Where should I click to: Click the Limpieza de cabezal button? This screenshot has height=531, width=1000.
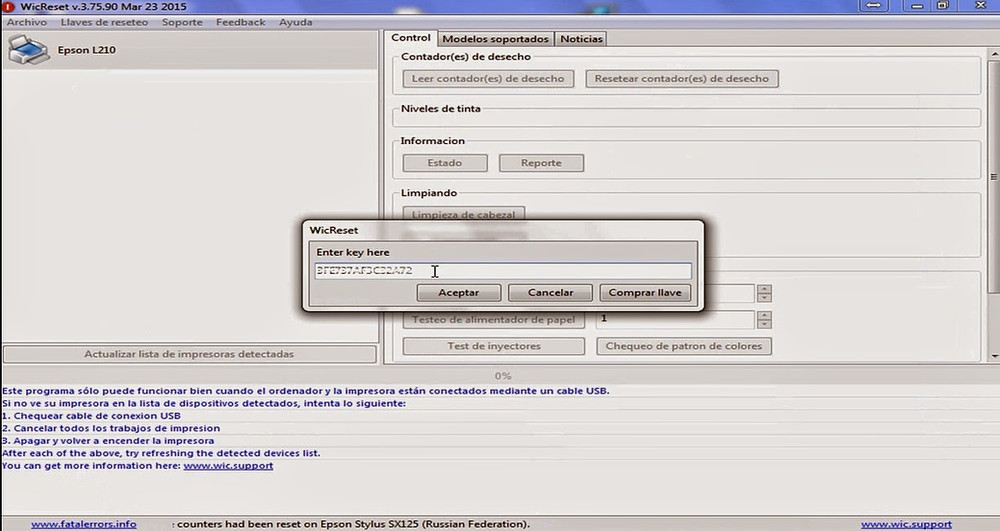[464, 214]
